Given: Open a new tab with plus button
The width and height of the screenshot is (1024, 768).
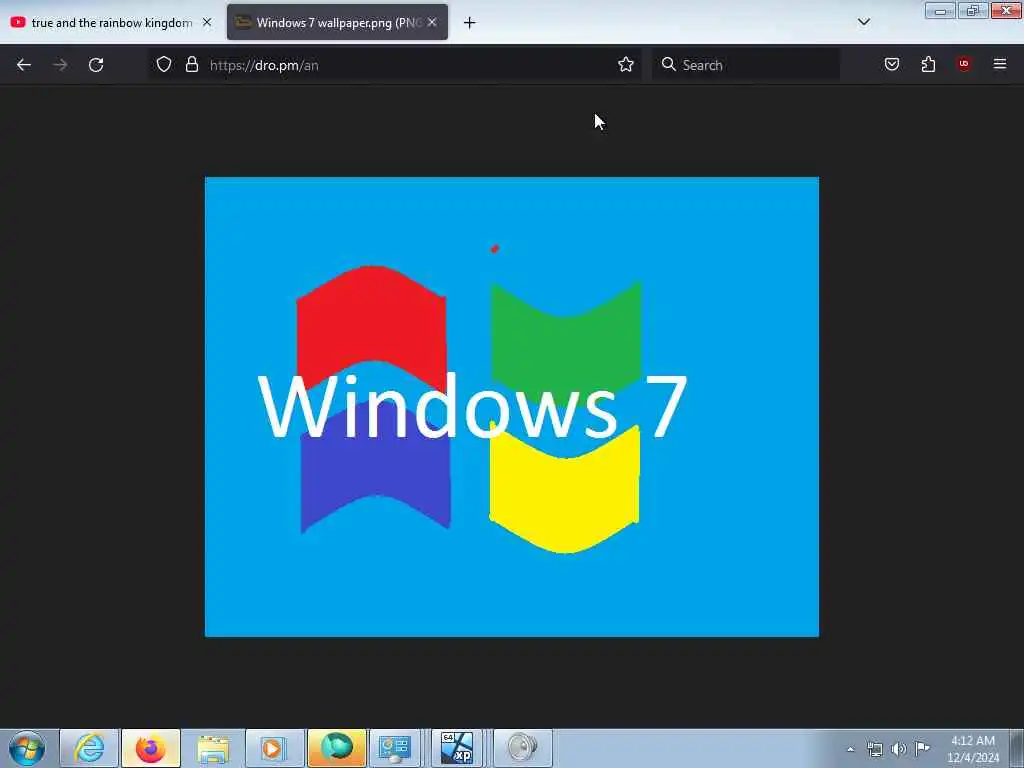Looking at the screenshot, I should (x=470, y=23).
